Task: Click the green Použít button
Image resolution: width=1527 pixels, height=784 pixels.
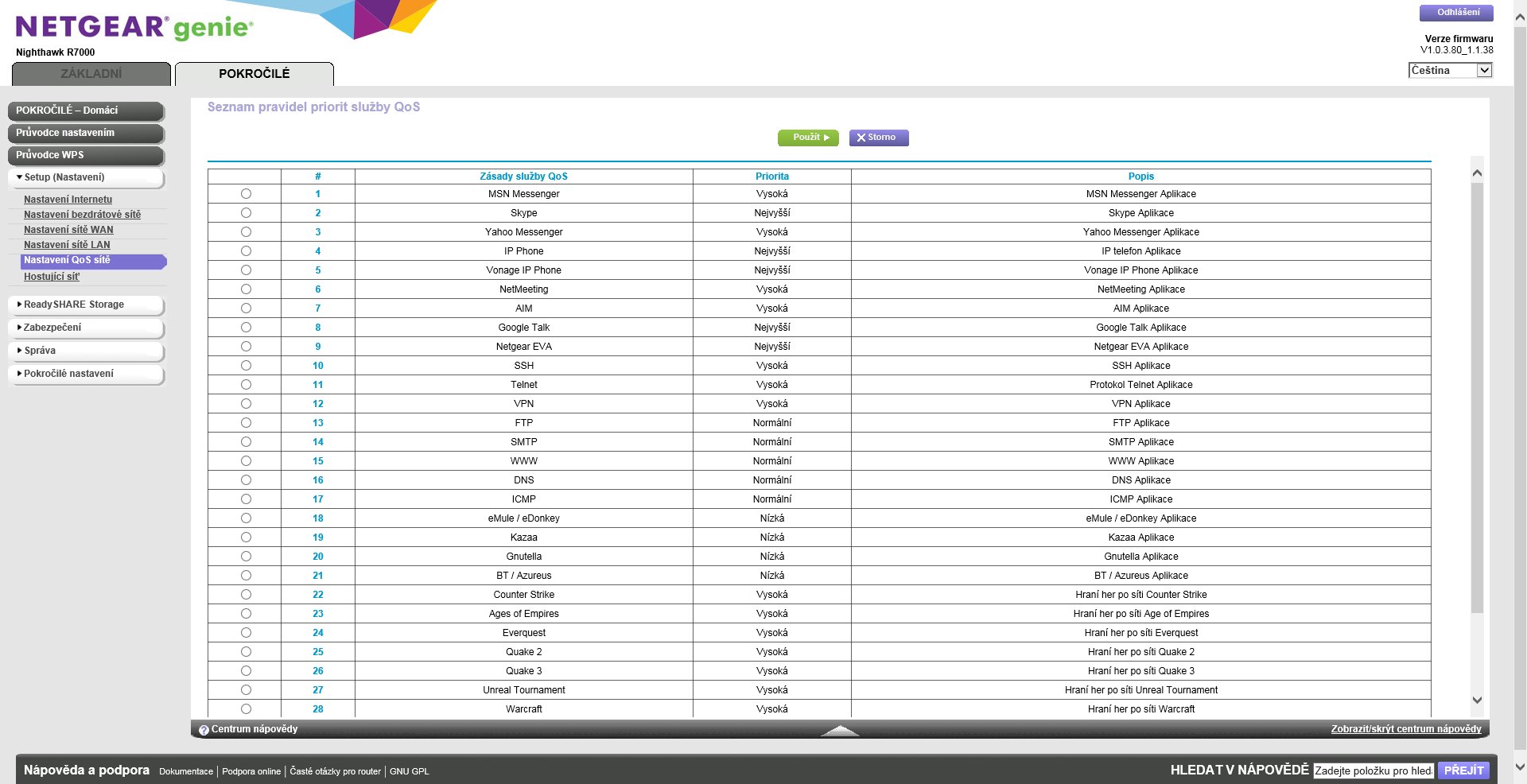Action: coord(808,138)
